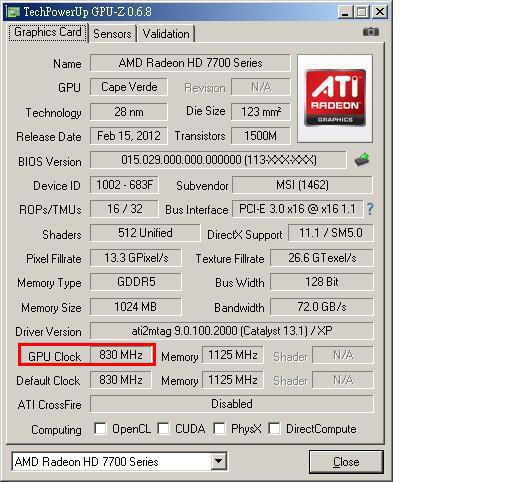Click the Name field AMD Radeon HD 7700 Series
This screenshot has height=482, width=512.
click(x=190, y=63)
